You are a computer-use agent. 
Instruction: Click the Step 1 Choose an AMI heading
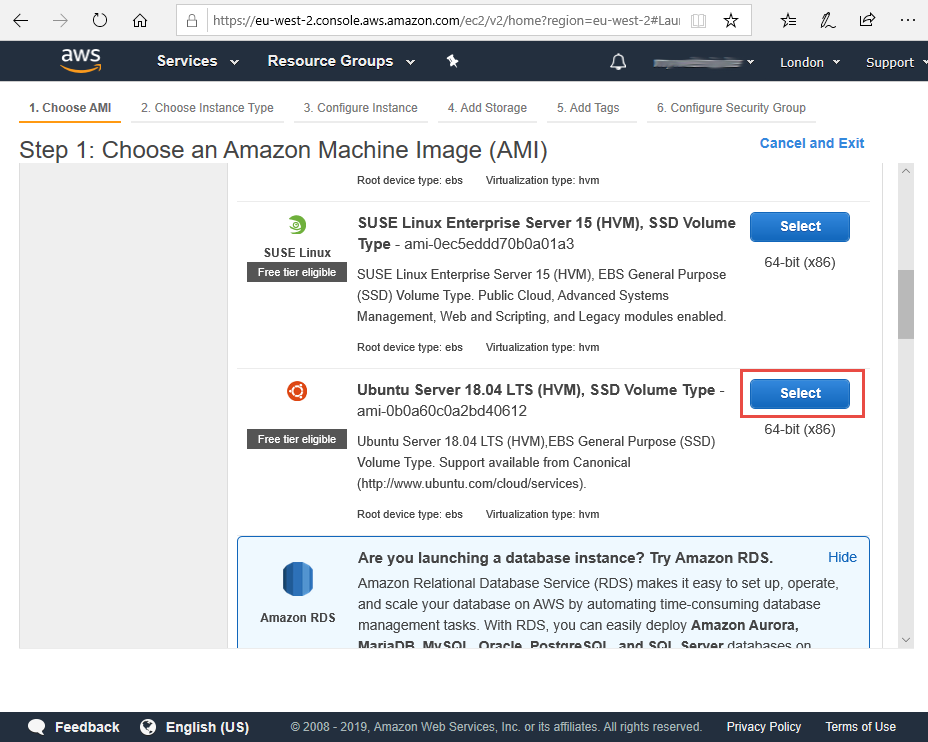coord(283,150)
